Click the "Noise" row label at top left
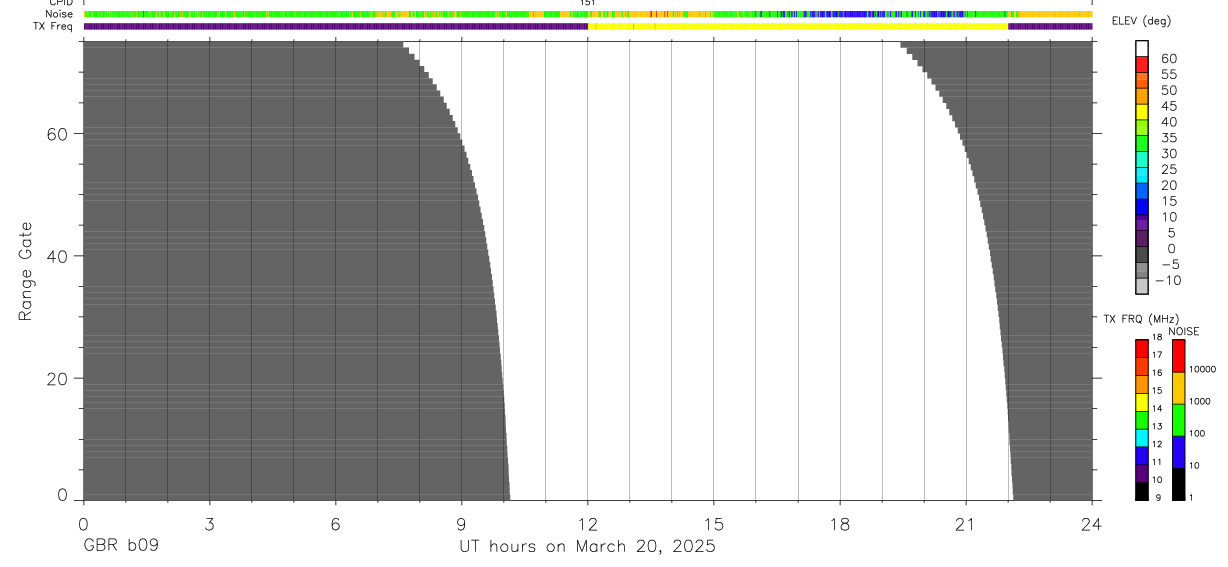 [60, 14]
